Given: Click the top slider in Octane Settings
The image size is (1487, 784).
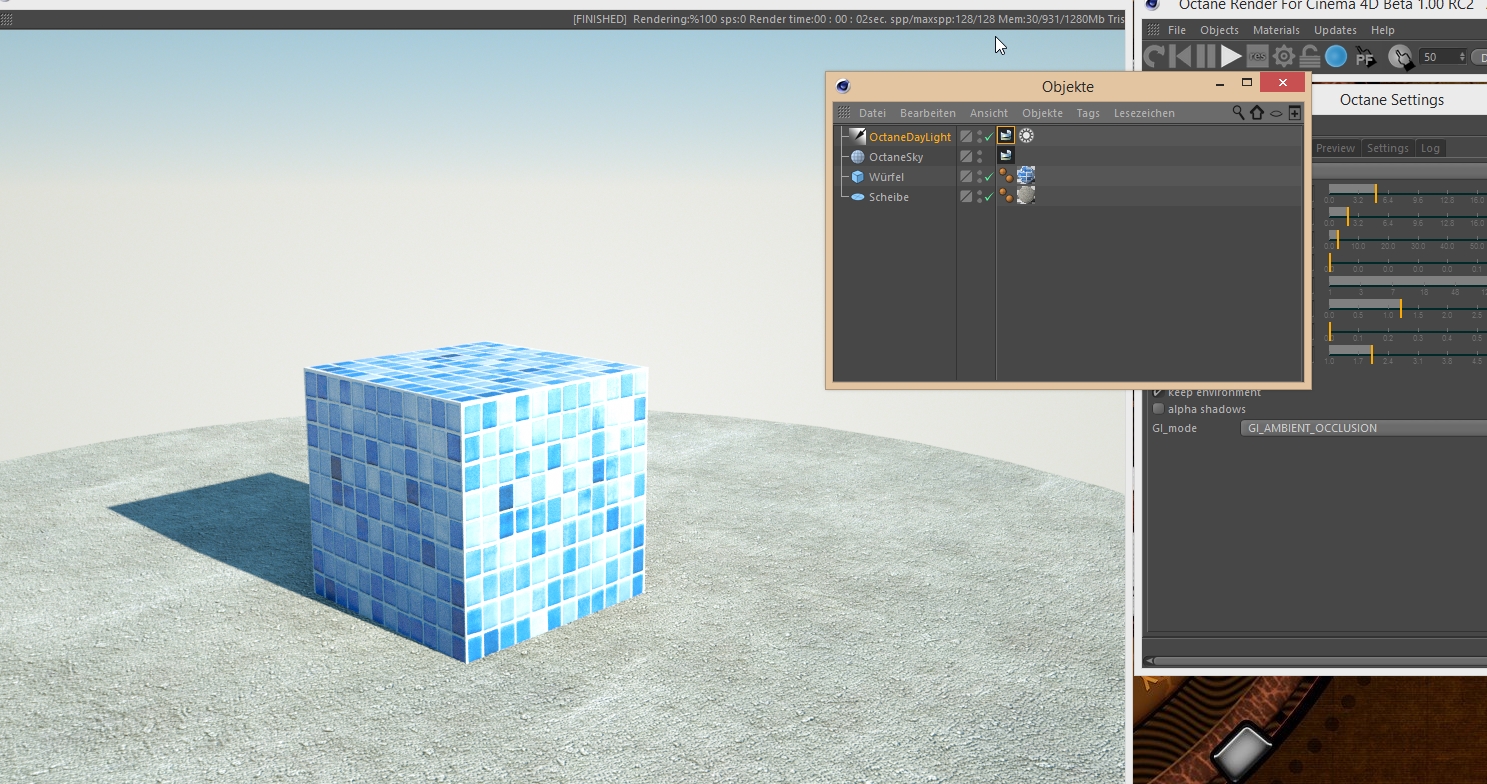Looking at the screenshot, I should (x=1407, y=193).
